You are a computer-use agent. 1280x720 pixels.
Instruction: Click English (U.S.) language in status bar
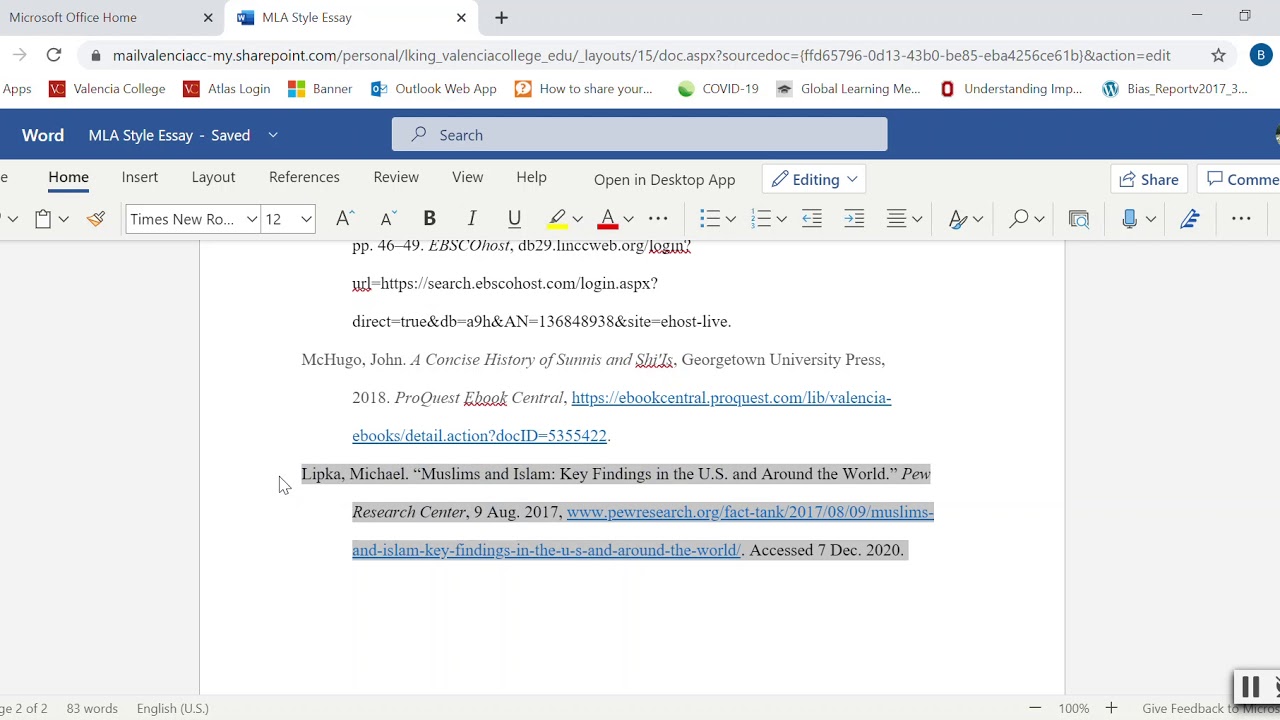tap(173, 708)
